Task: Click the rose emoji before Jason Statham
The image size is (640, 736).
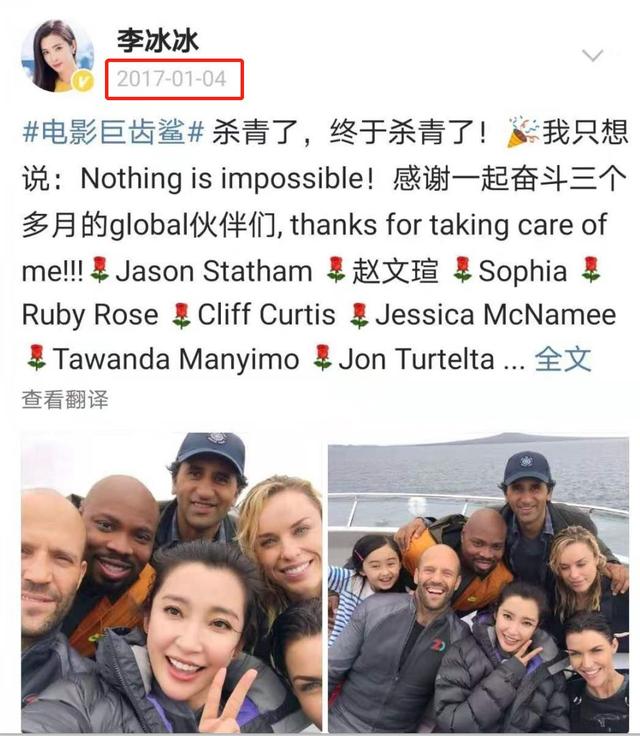Action: tap(100, 269)
